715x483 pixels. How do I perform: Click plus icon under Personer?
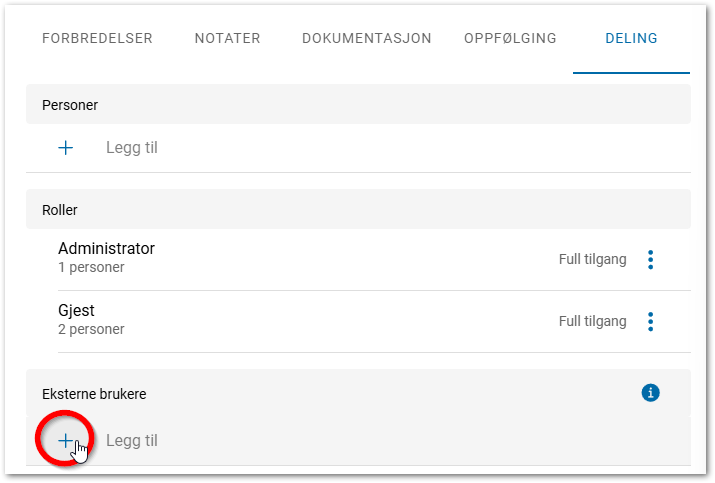[66, 148]
